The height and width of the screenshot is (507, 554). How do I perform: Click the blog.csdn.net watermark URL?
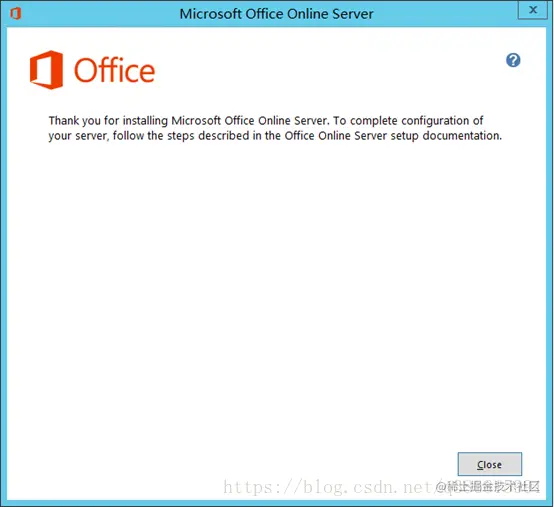click(329, 488)
